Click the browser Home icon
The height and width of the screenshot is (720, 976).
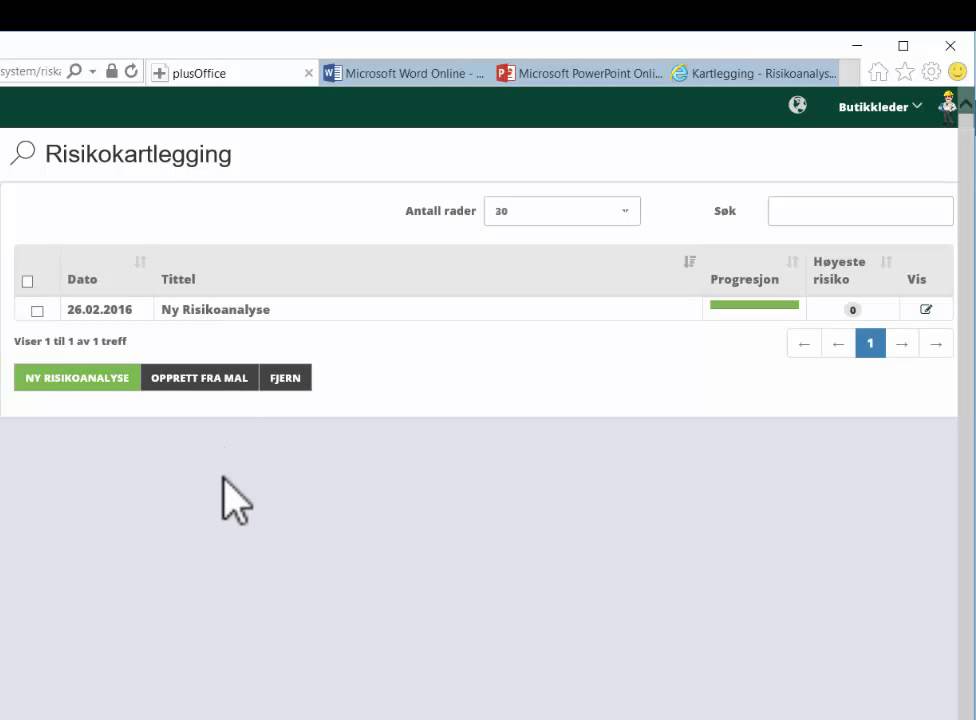pyautogui.click(x=878, y=72)
